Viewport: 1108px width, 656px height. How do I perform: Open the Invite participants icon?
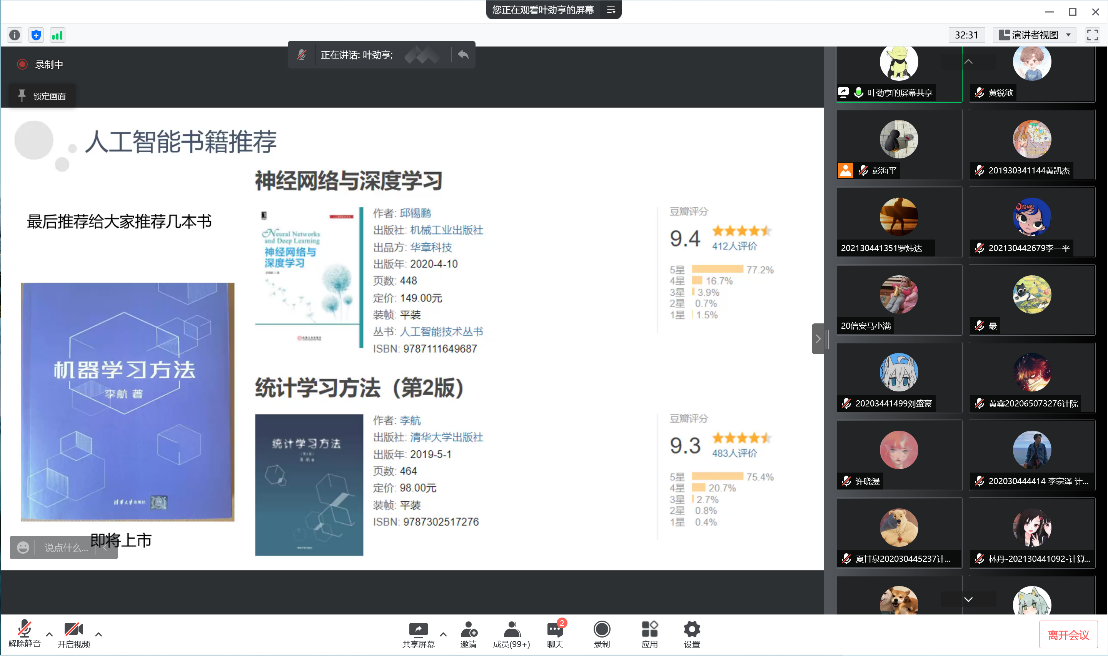[x=468, y=633]
